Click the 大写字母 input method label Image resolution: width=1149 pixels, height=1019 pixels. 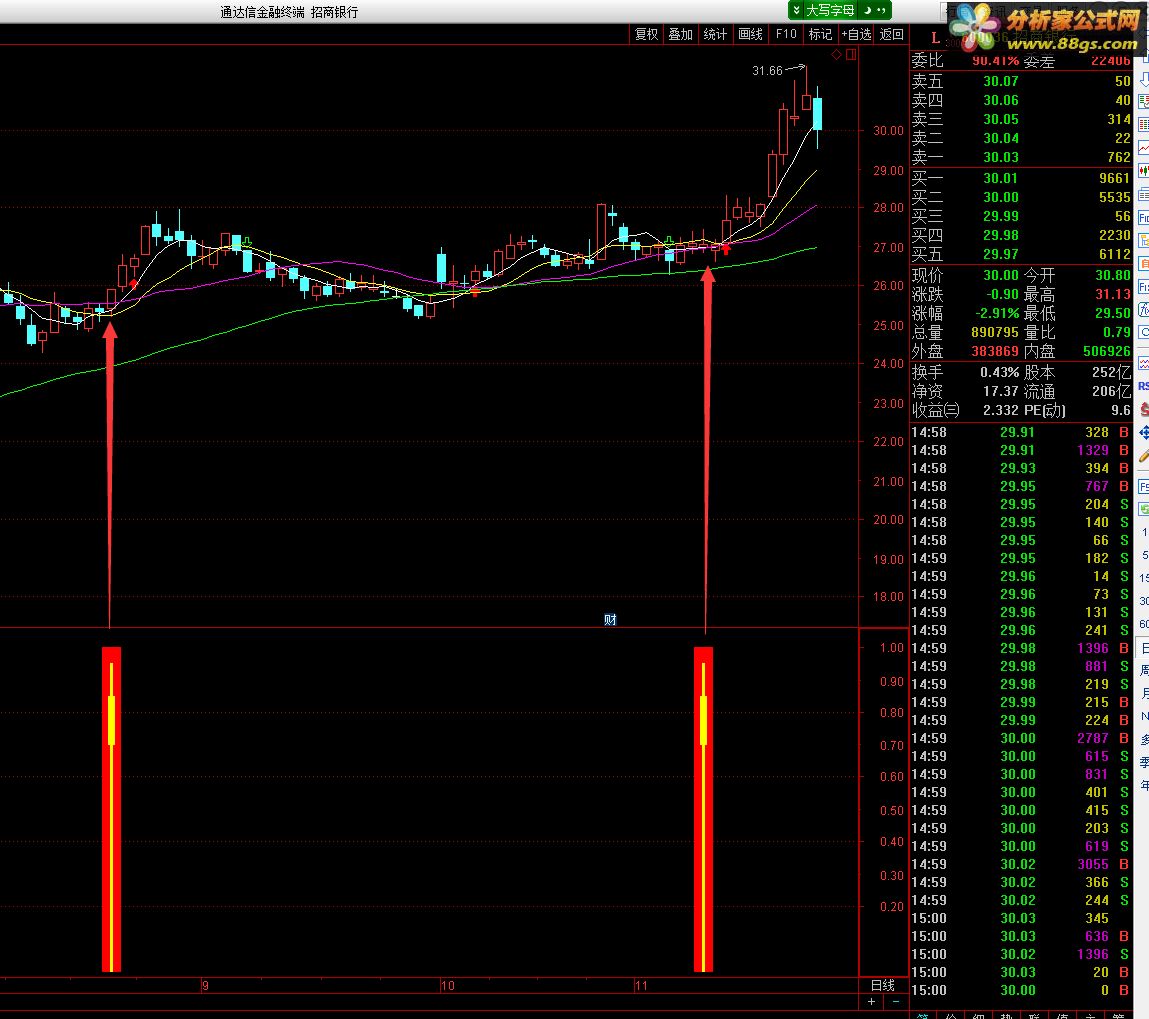830,10
